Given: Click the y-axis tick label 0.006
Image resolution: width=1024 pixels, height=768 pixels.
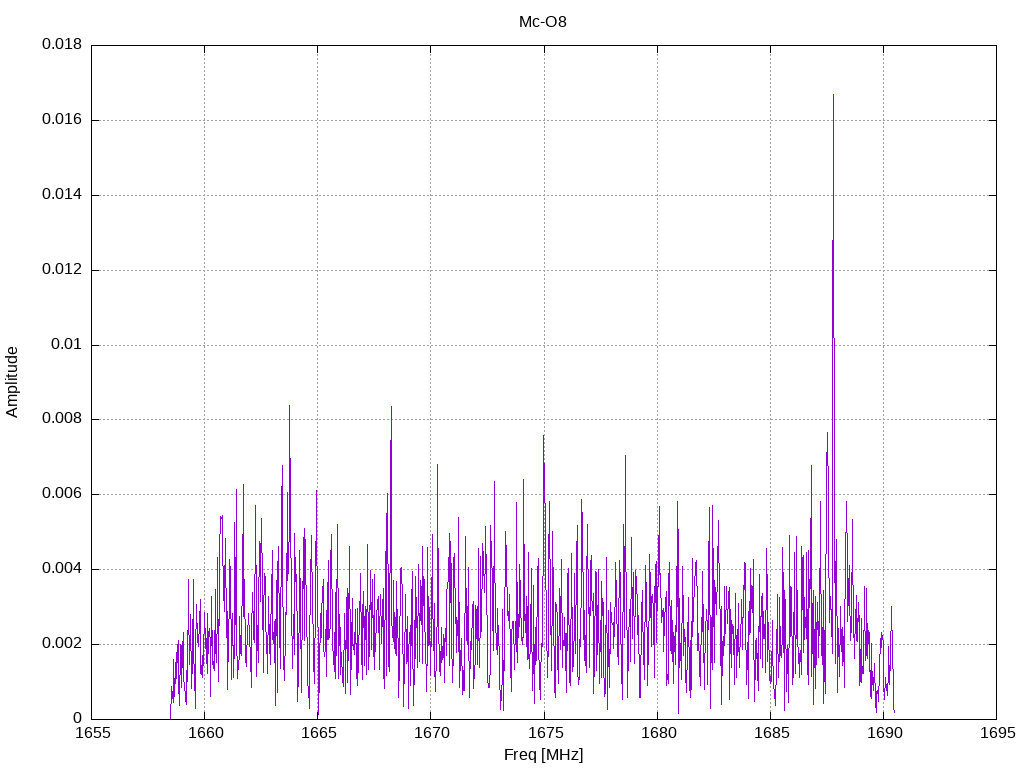Looking at the screenshot, I should click(62, 494).
